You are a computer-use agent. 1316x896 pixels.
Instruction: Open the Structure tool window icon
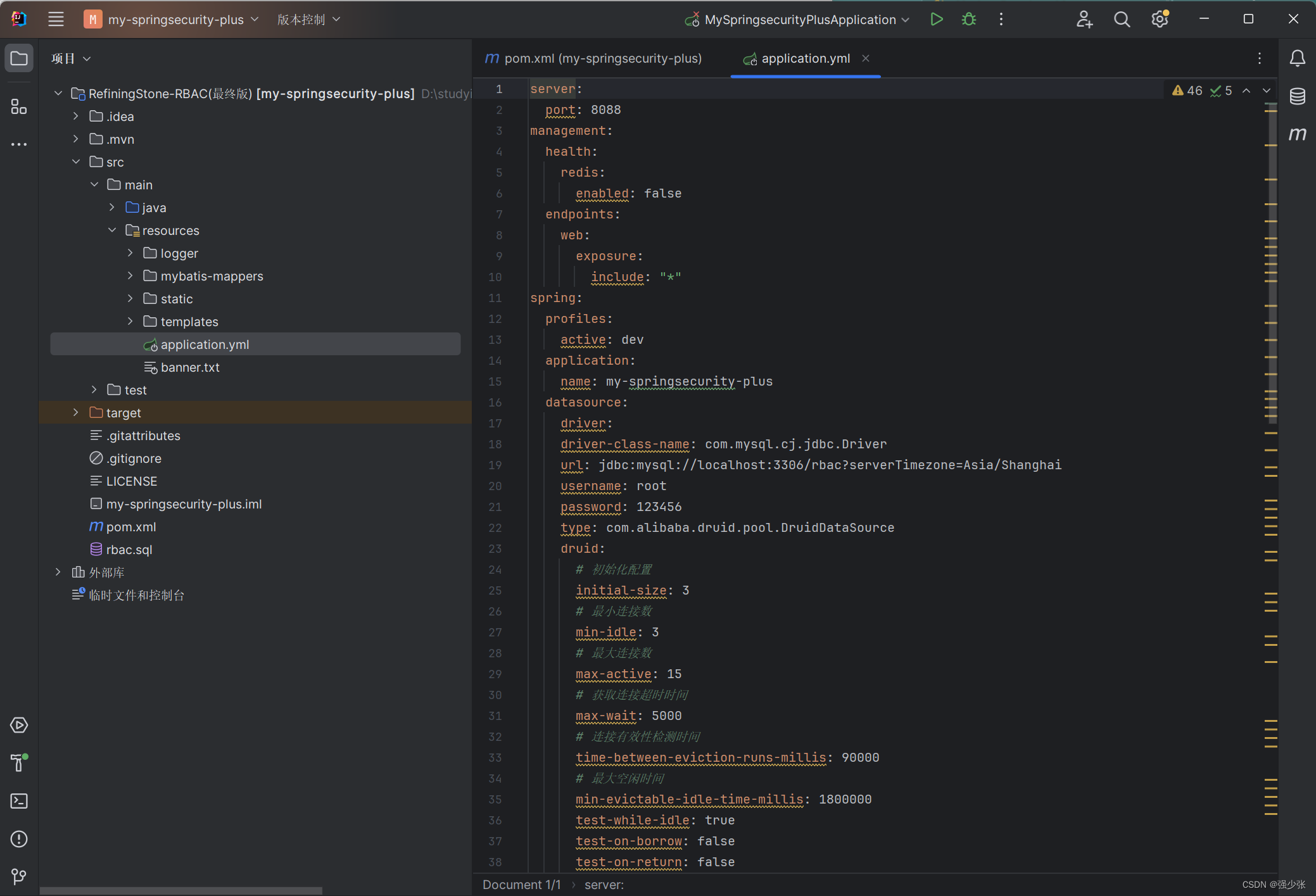click(19, 106)
